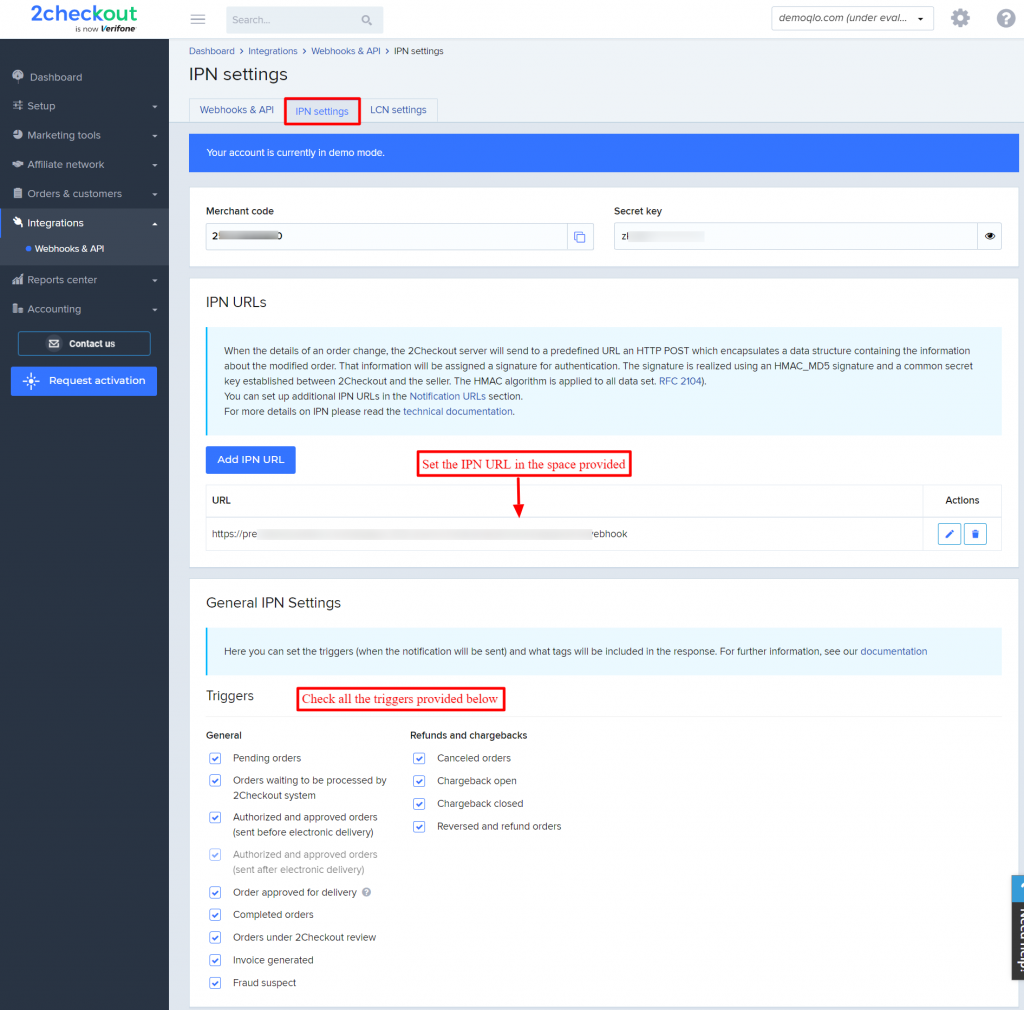Expand the Reports center menu arrow
This screenshot has width=1024, height=1010.
click(x=155, y=280)
